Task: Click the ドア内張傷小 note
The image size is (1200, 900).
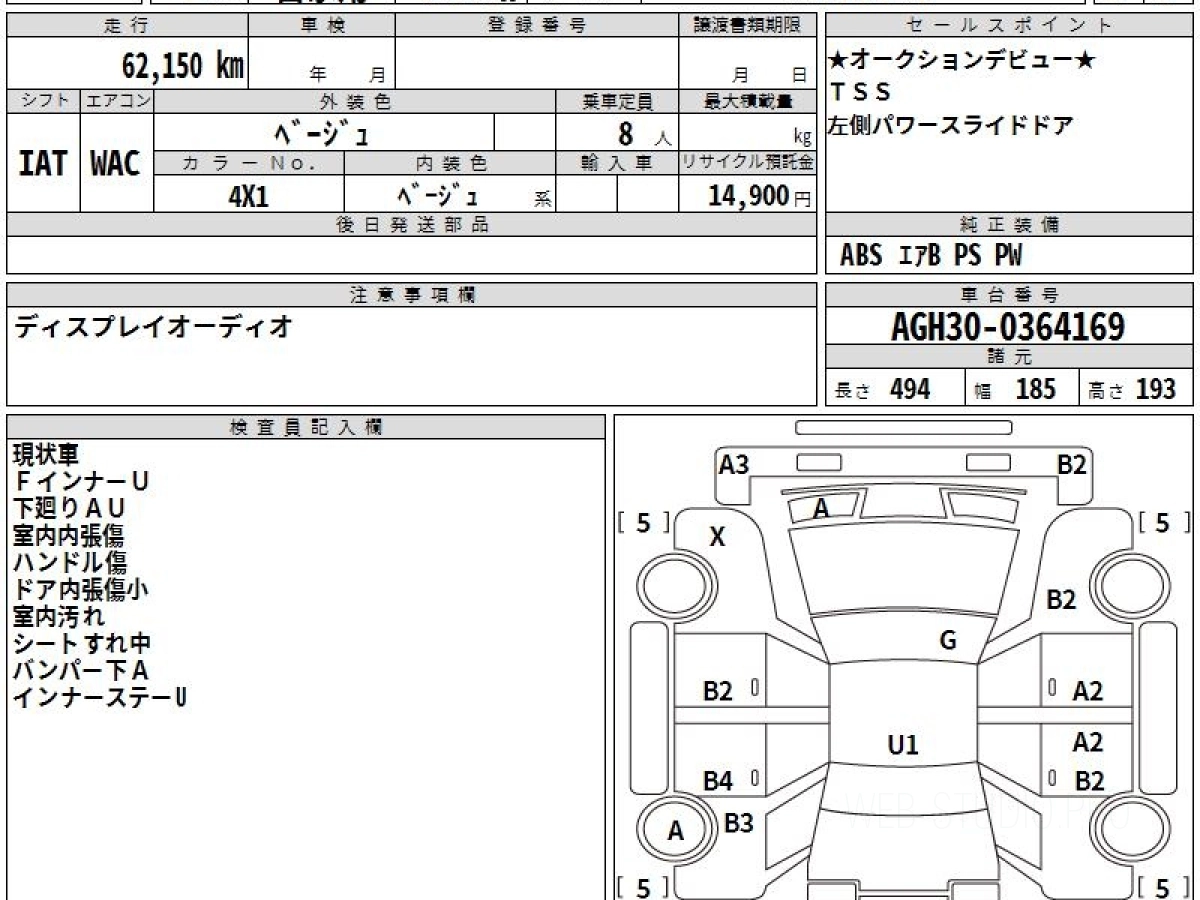Action: [x=81, y=590]
